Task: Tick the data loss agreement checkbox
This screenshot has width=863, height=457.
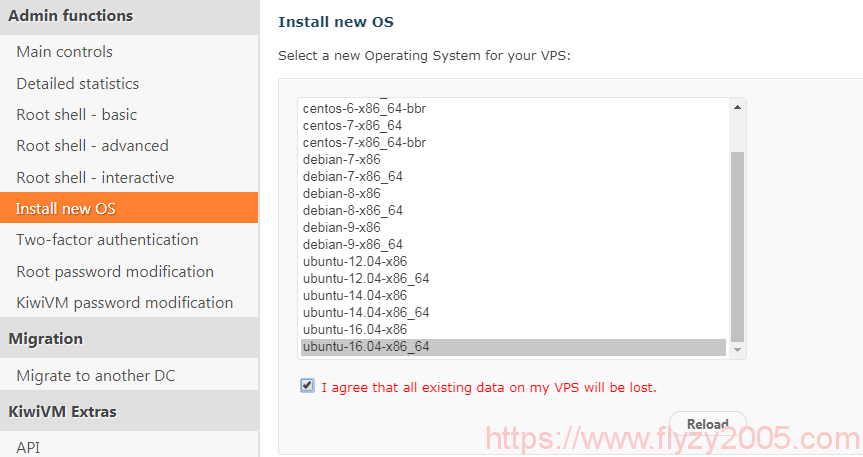Action: click(x=307, y=386)
